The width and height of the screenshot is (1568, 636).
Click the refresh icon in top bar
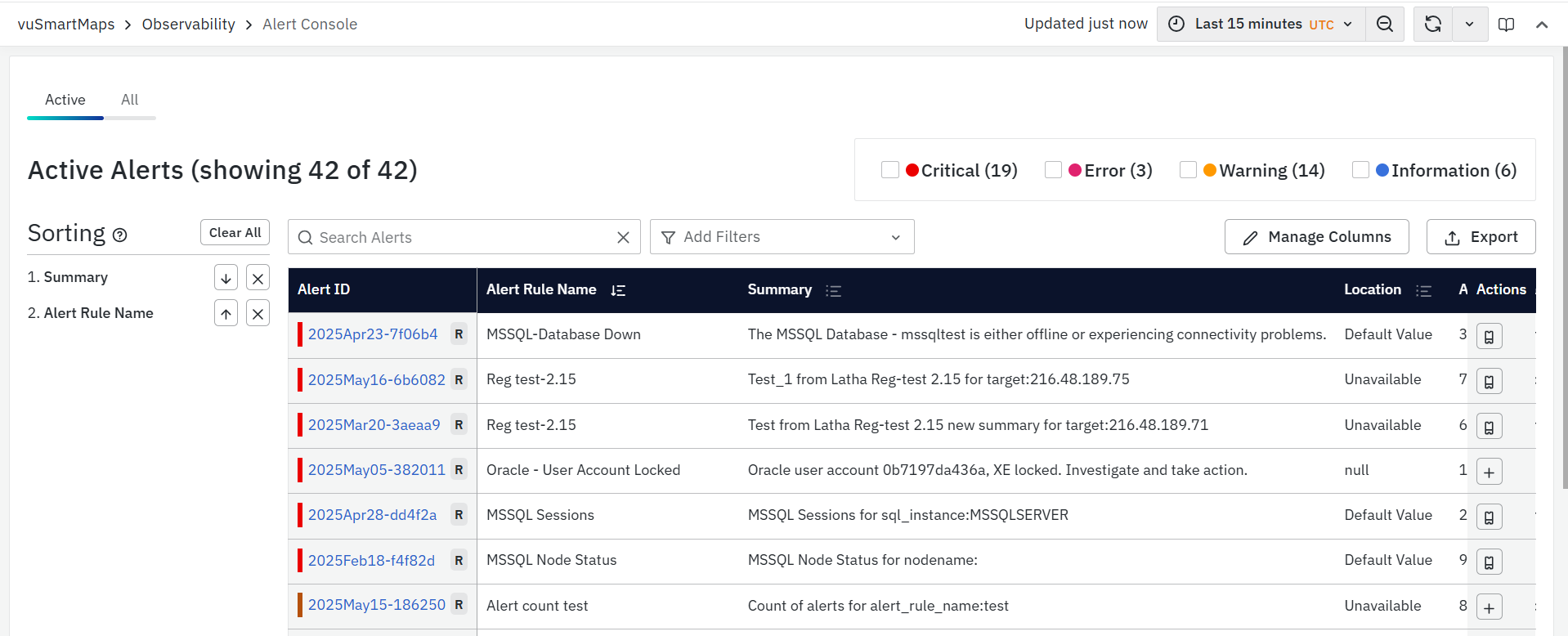click(1432, 24)
